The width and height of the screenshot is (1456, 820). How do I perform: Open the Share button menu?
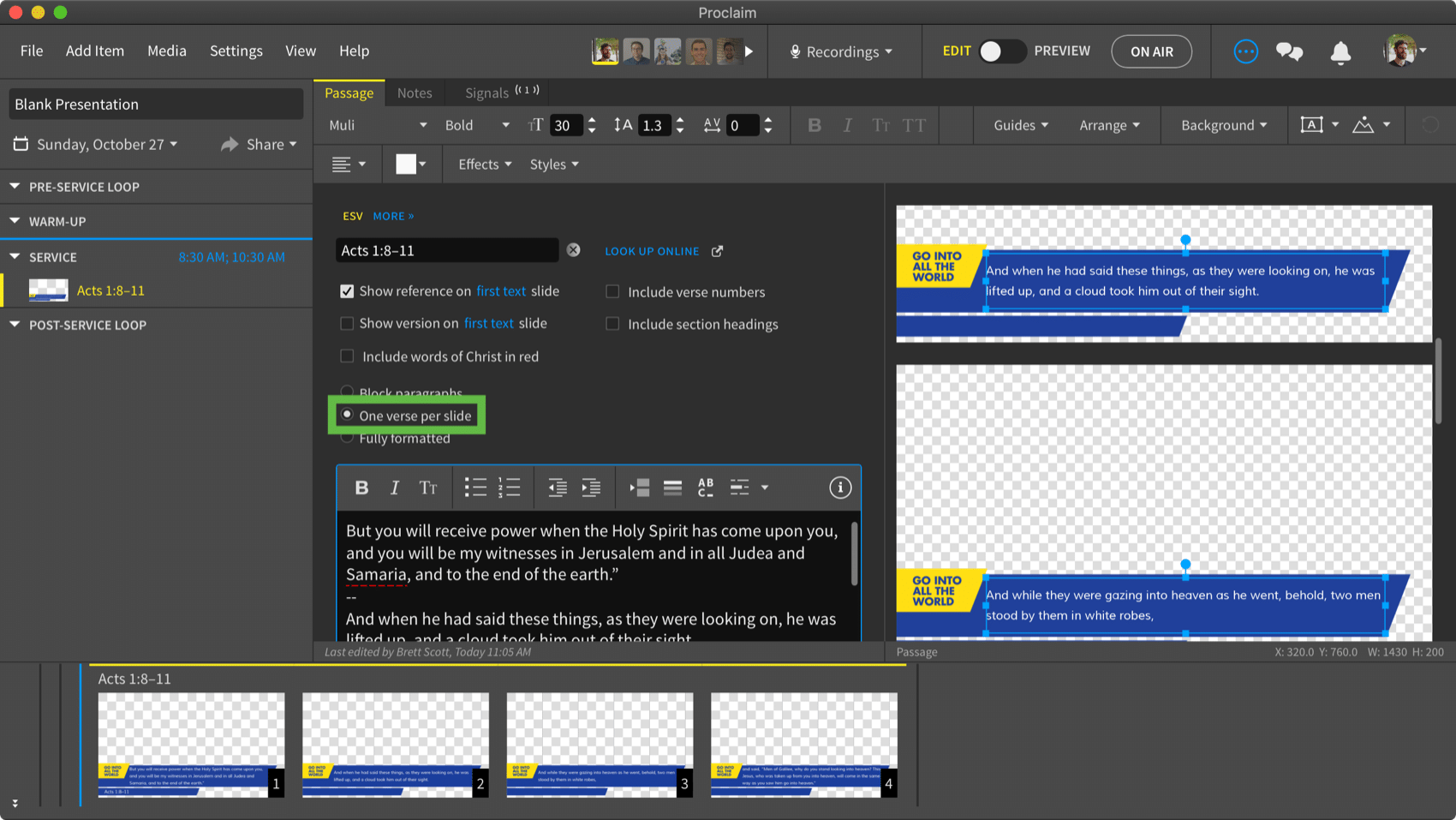pyautogui.click(x=259, y=145)
